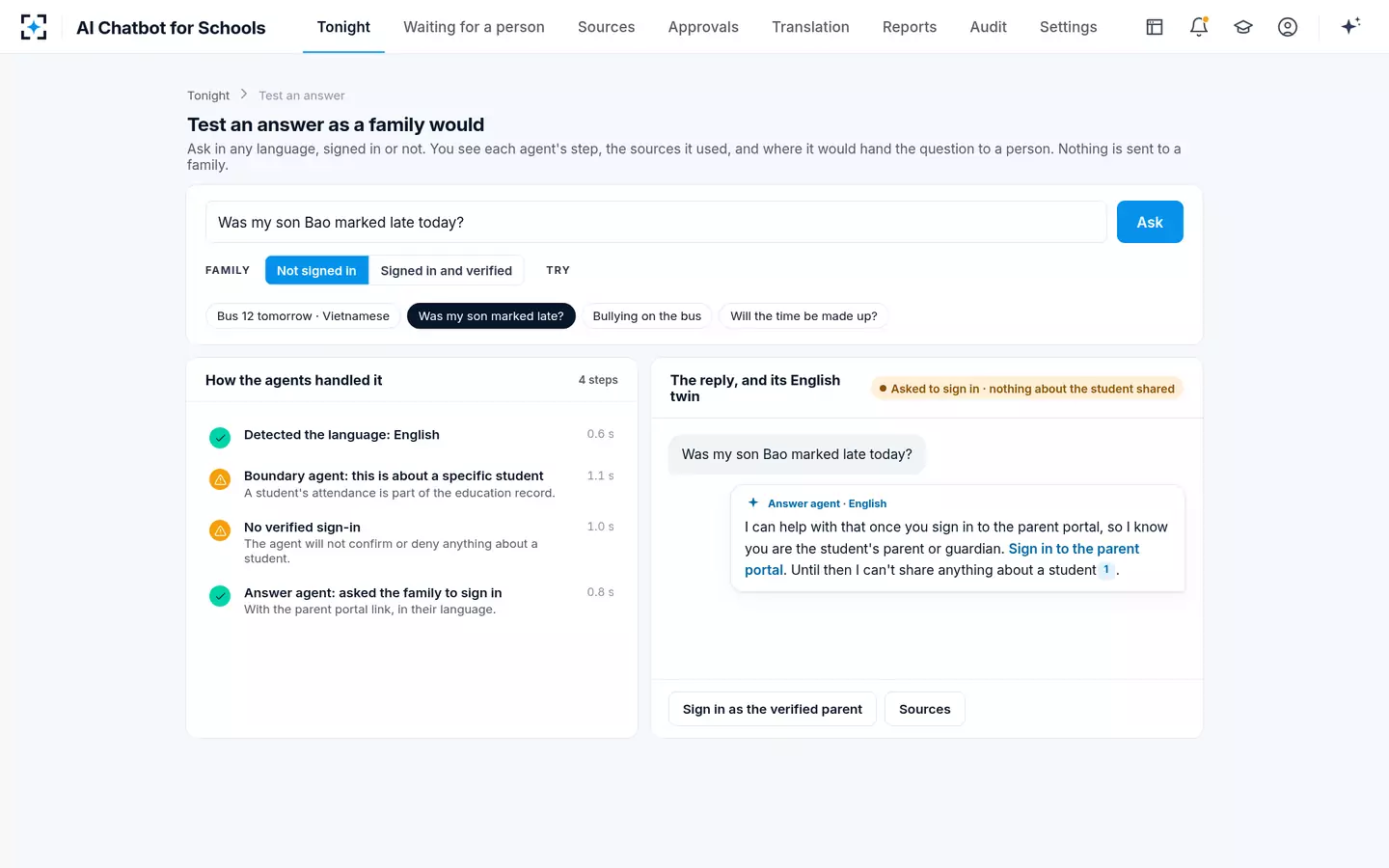The width and height of the screenshot is (1389, 868).
Task: Open the user account icon
Action: click(1288, 27)
